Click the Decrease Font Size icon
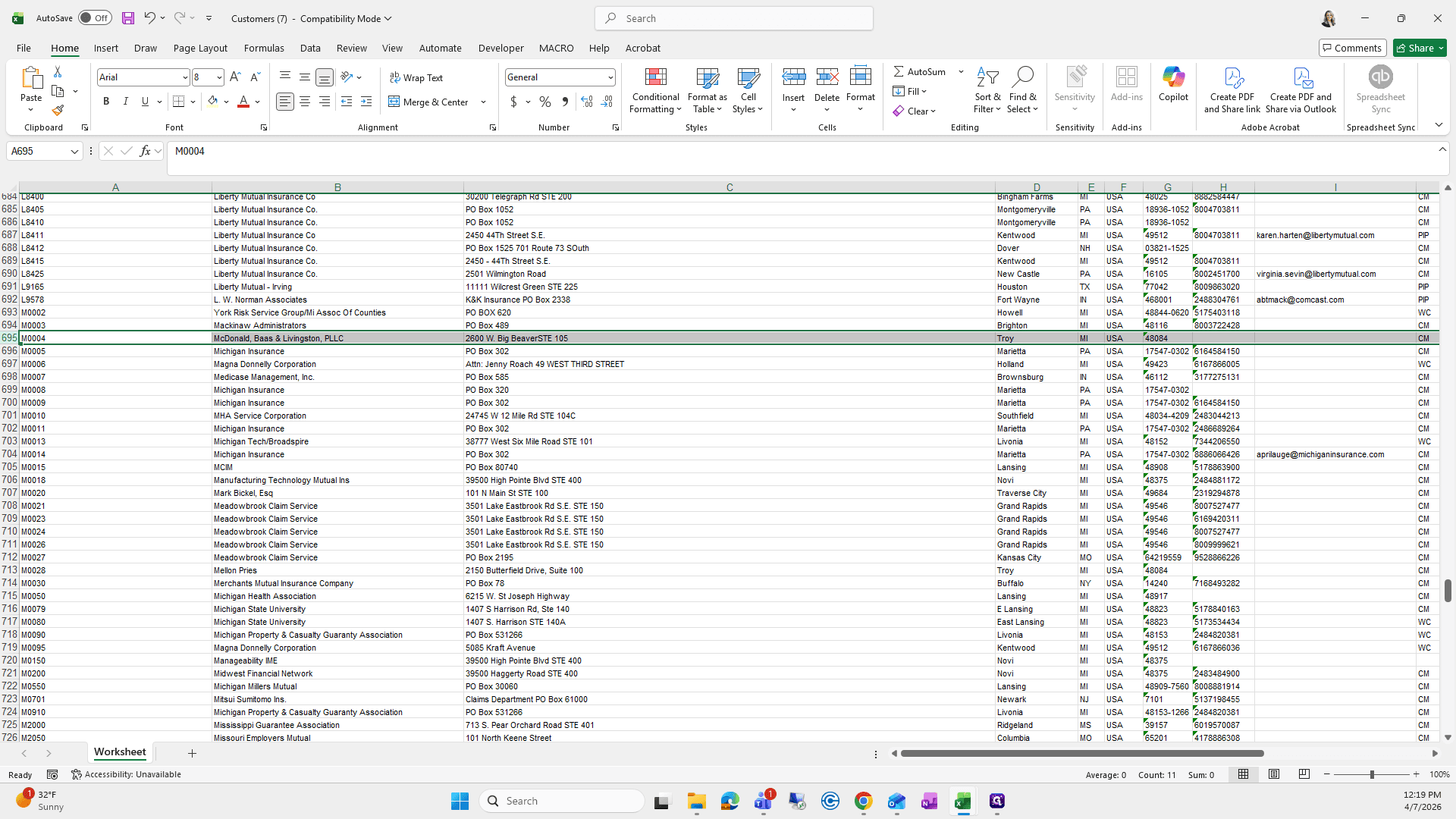The height and width of the screenshot is (819, 1456). [x=256, y=77]
